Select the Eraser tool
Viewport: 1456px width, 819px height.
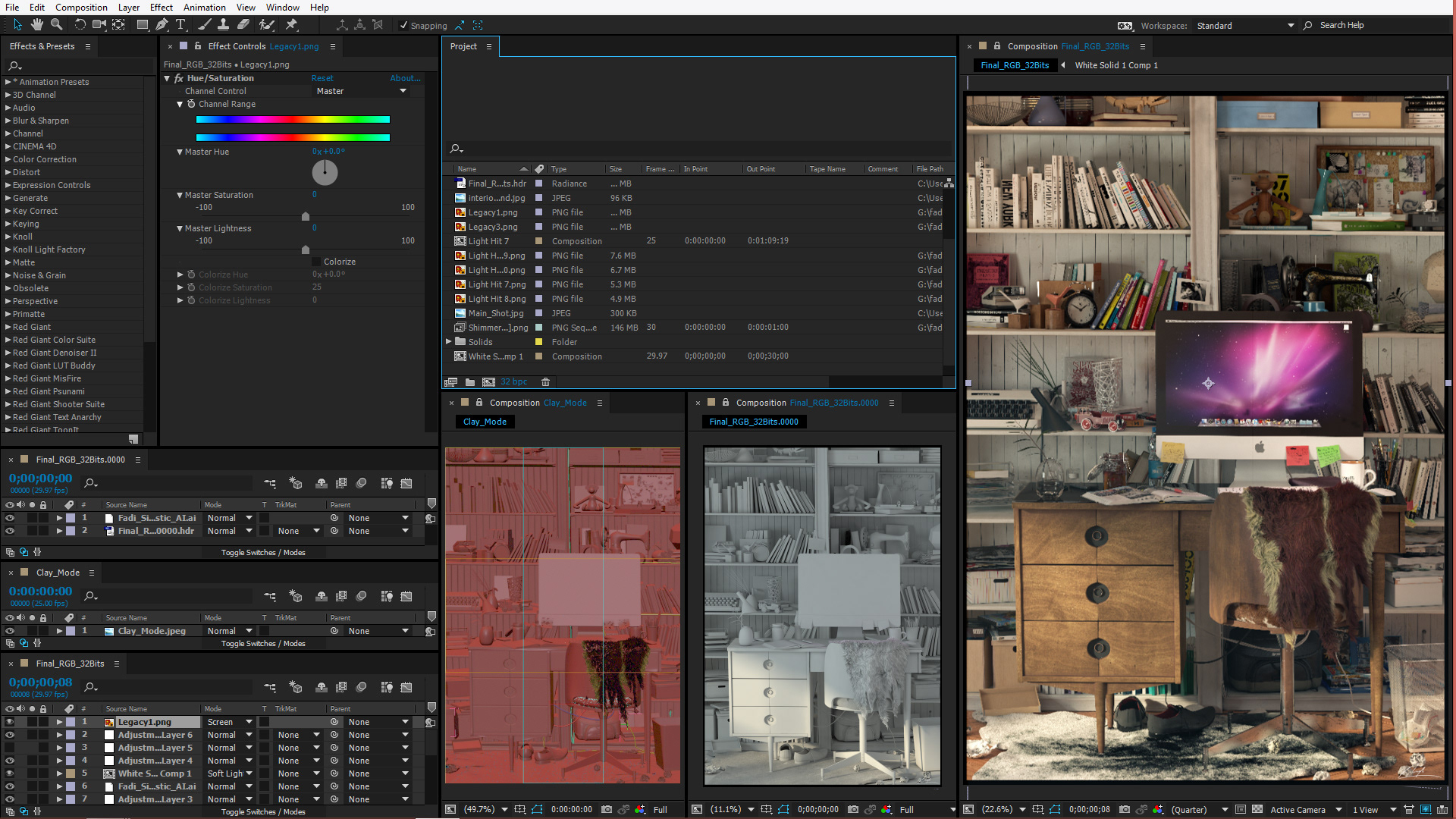coord(243,25)
